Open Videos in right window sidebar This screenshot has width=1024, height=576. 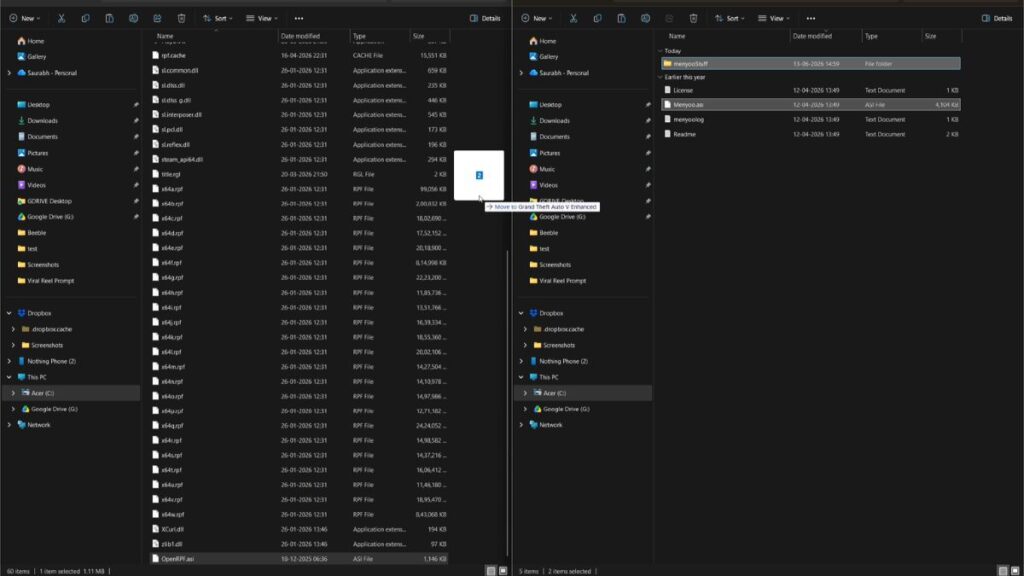point(543,185)
